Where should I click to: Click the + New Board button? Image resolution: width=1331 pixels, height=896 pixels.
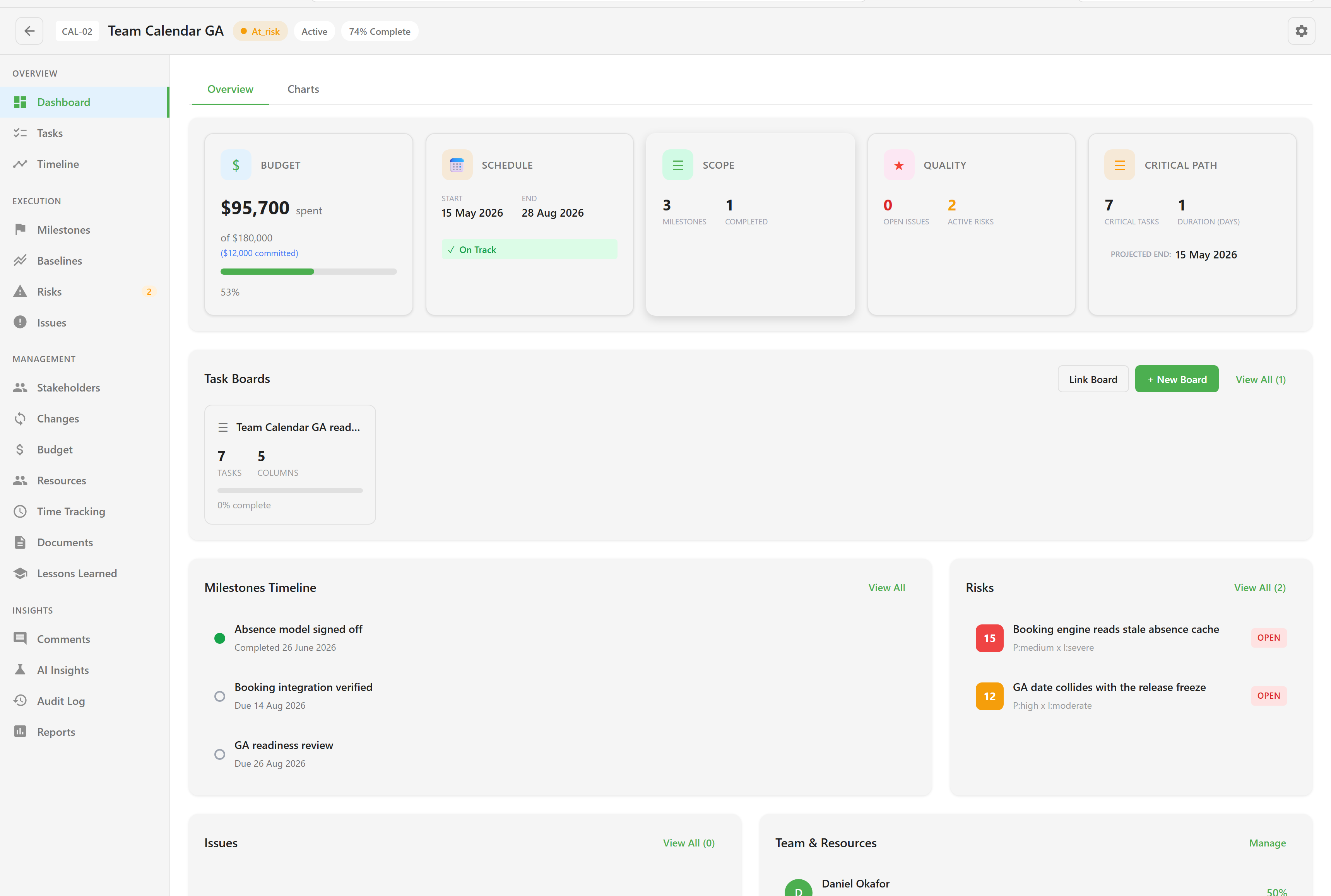(1177, 379)
